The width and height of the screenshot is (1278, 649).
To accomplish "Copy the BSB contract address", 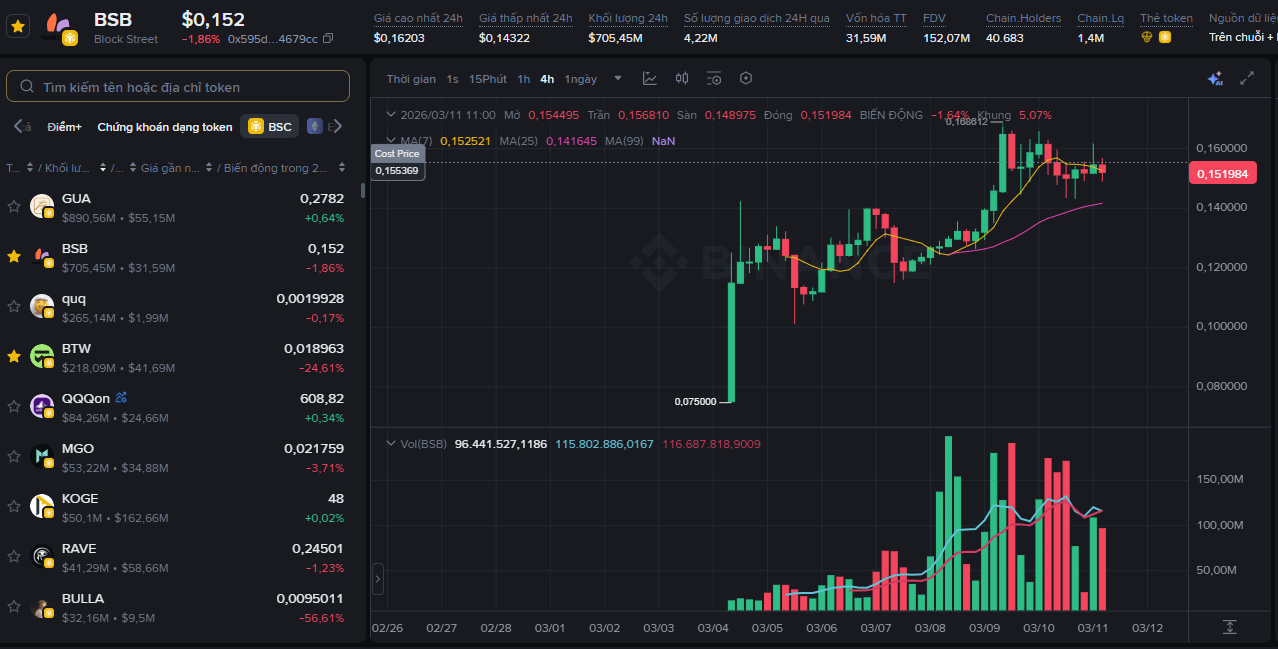I will pos(328,39).
